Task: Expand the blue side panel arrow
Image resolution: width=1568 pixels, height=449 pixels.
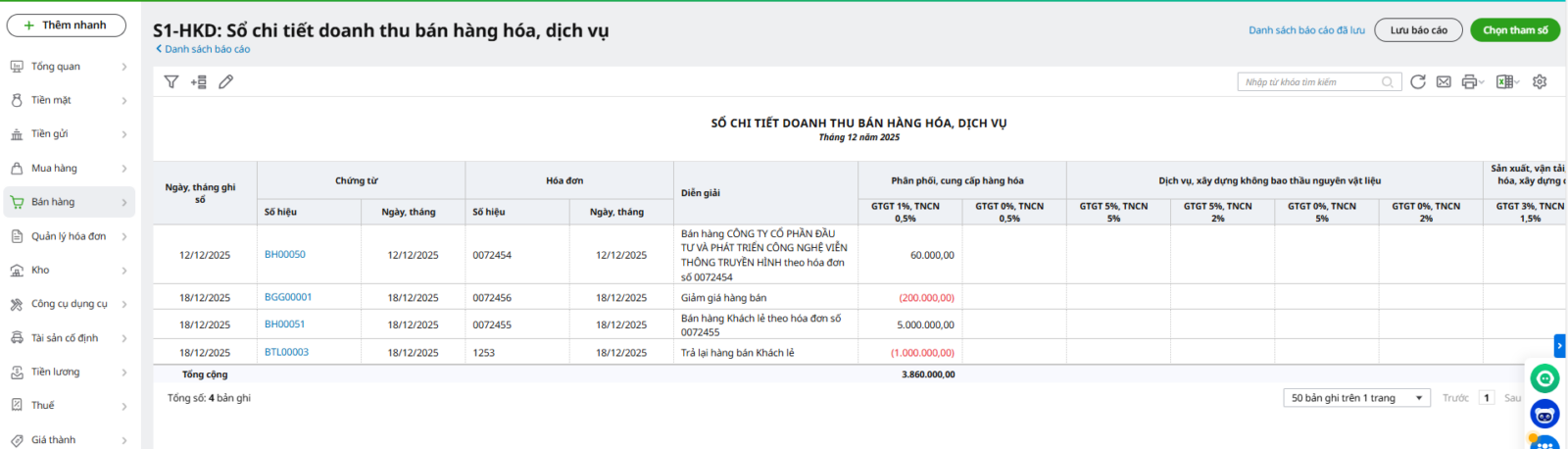Action: click(1559, 345)
